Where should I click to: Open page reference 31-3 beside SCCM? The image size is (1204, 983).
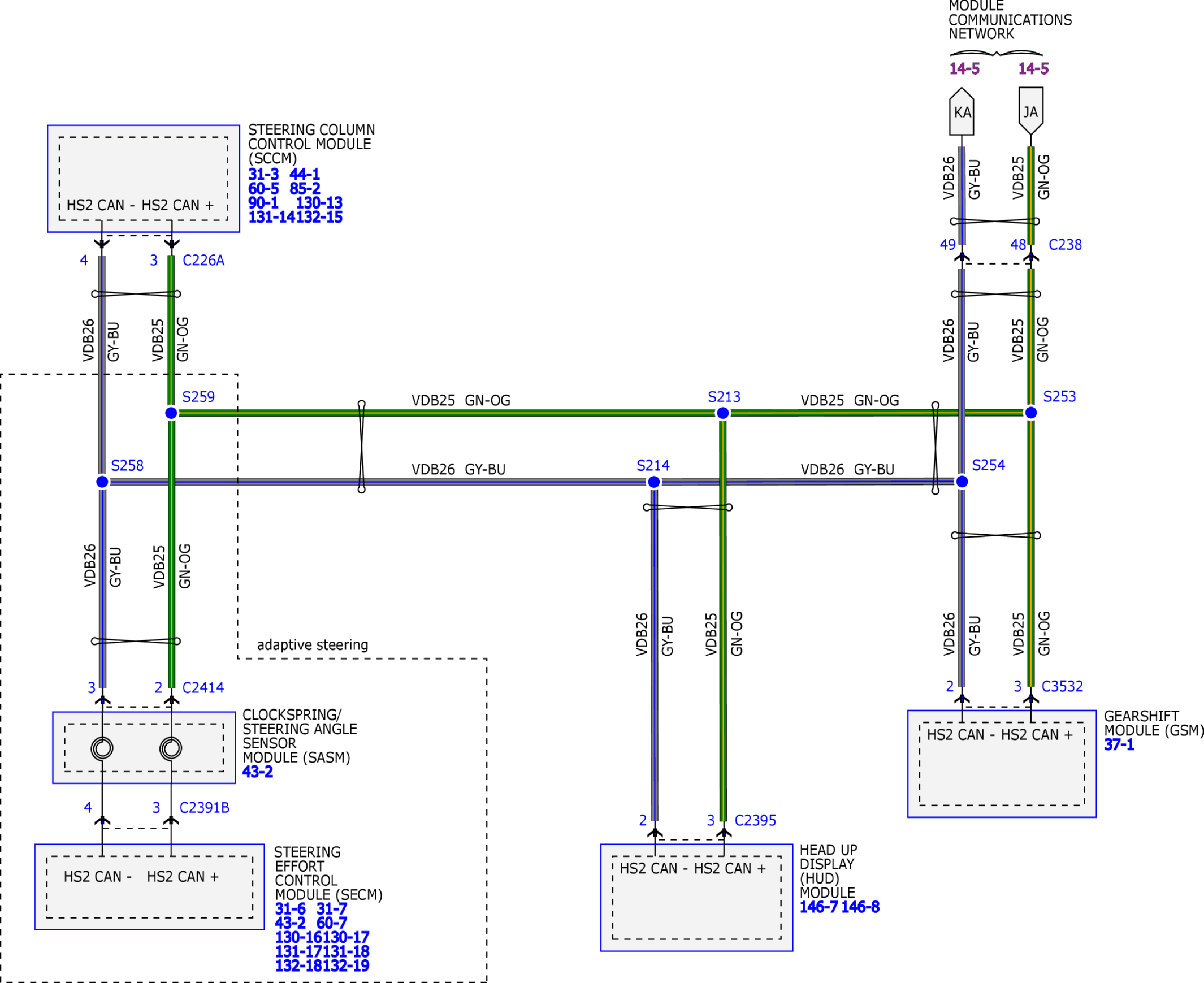tap(263, 175)
